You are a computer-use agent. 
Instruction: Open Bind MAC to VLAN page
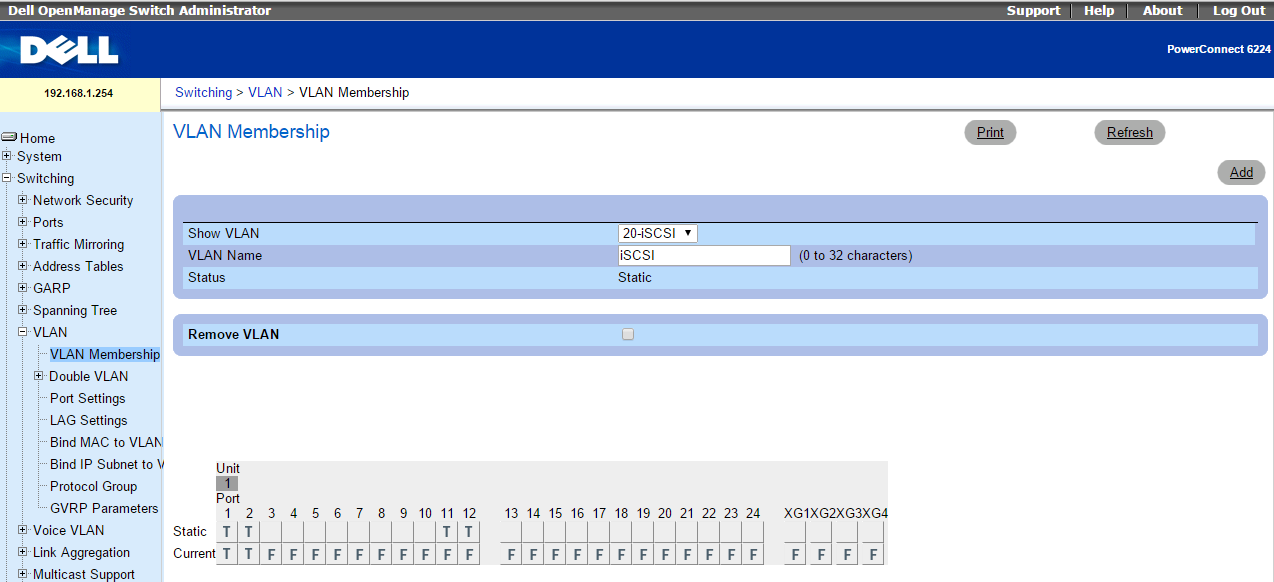click(106, 442)
